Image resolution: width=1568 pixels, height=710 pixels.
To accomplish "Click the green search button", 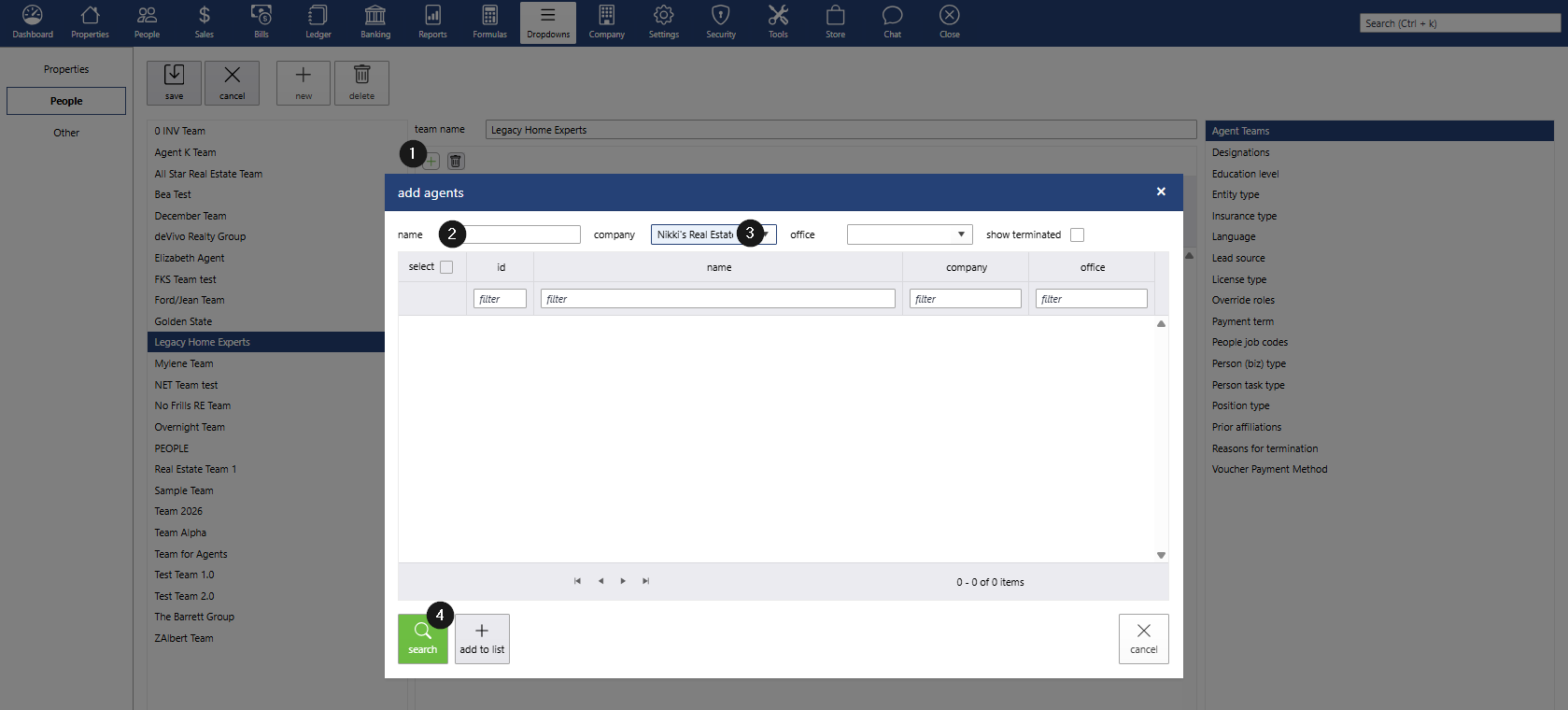I will [x=422, y=639].
